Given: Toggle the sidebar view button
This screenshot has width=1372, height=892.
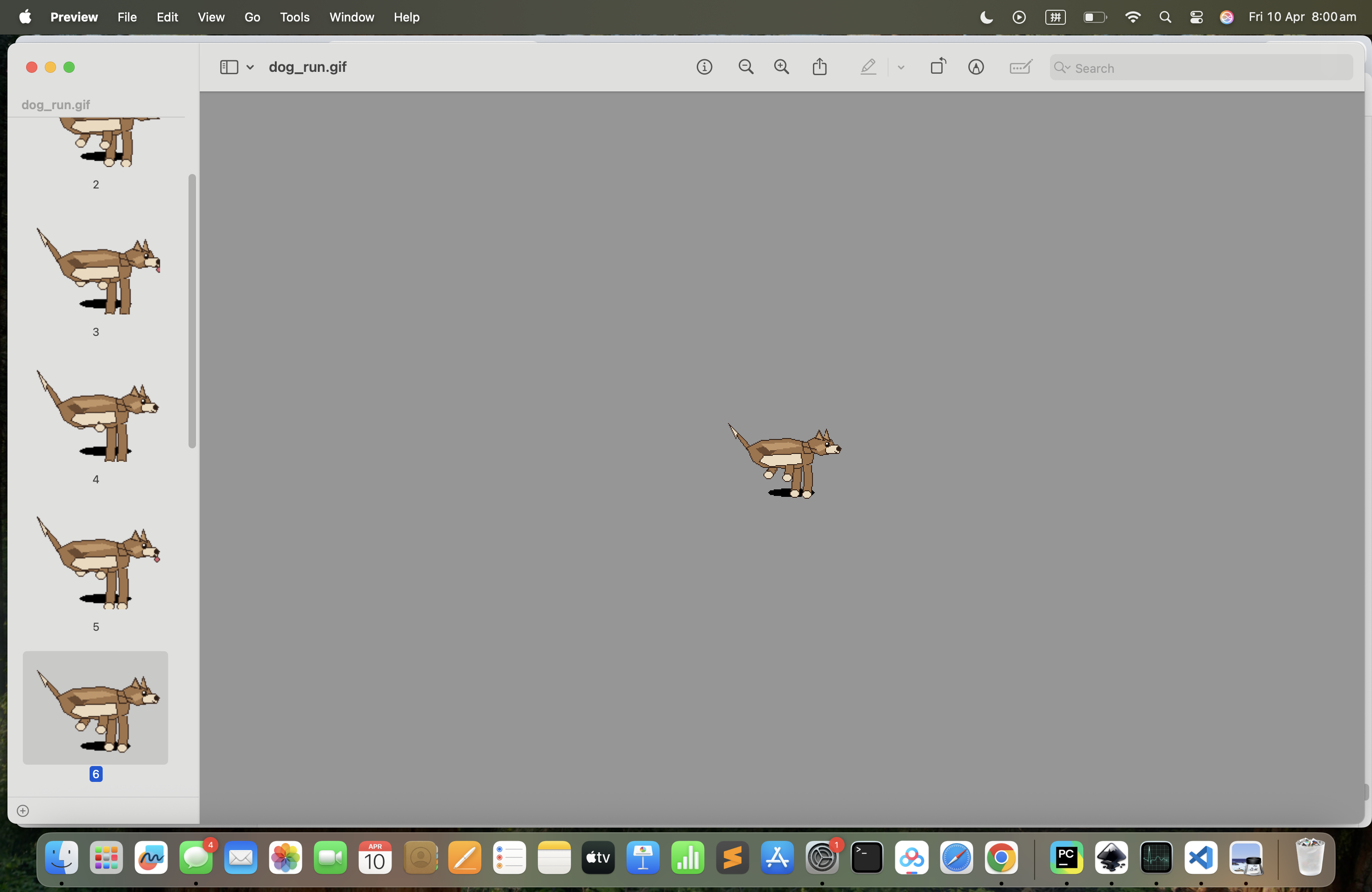Looking at the screenshot, I should (229, 68).
